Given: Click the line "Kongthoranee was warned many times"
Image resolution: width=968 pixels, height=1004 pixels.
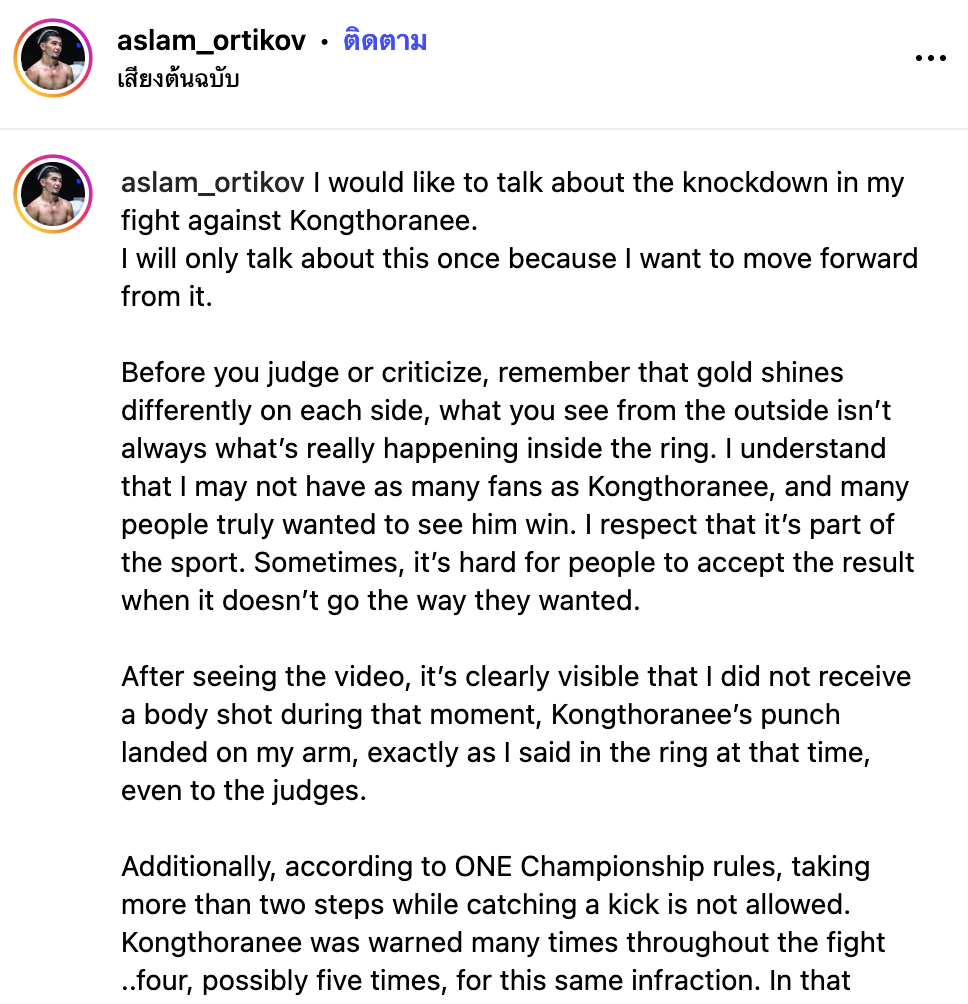Looking at the screenshot, I should click(503, 942).
